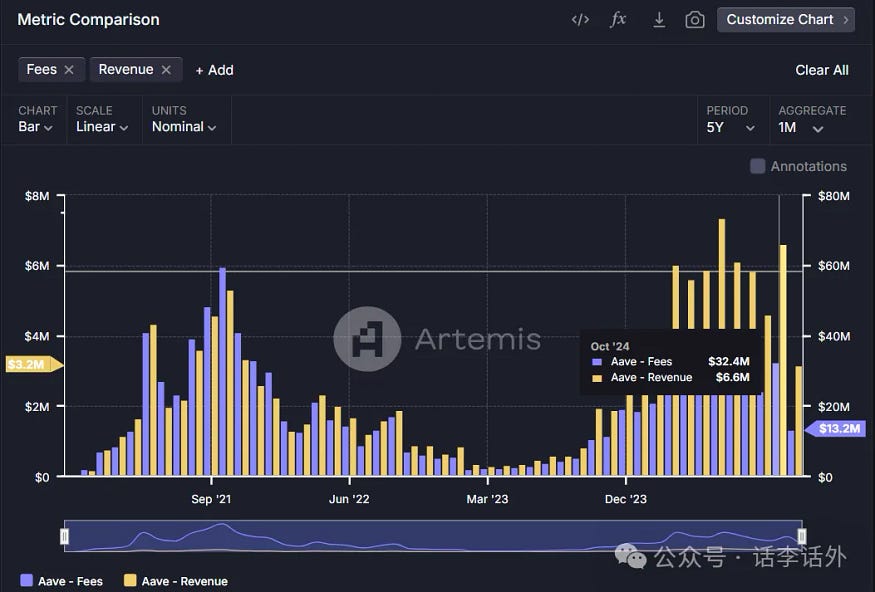Click the tooltip $32.4M fees value
Viewport: 875px width, 592px height.
pos(729,362)
